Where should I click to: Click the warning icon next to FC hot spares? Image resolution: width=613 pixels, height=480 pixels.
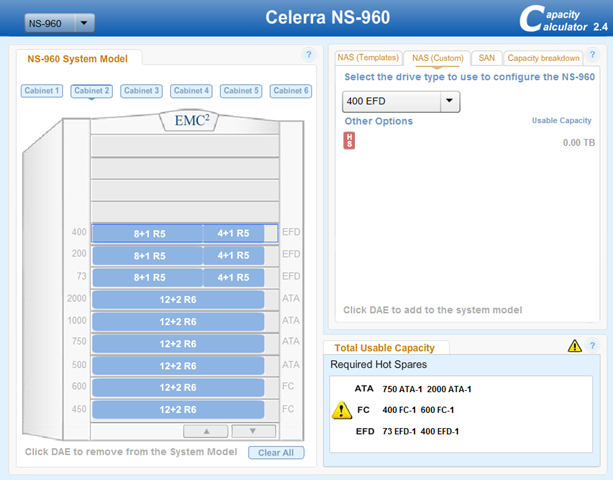[x=342, y=410]
